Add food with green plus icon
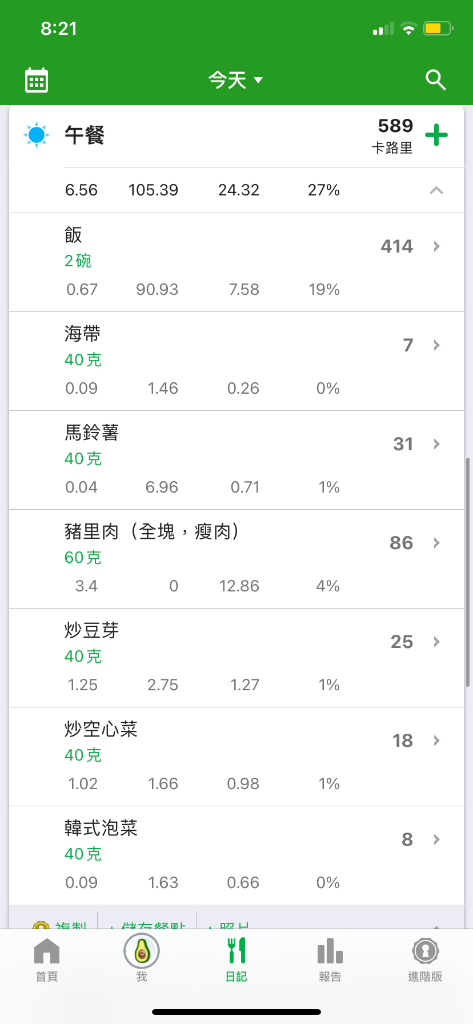473x1024 pixels. tap(436, 136)
